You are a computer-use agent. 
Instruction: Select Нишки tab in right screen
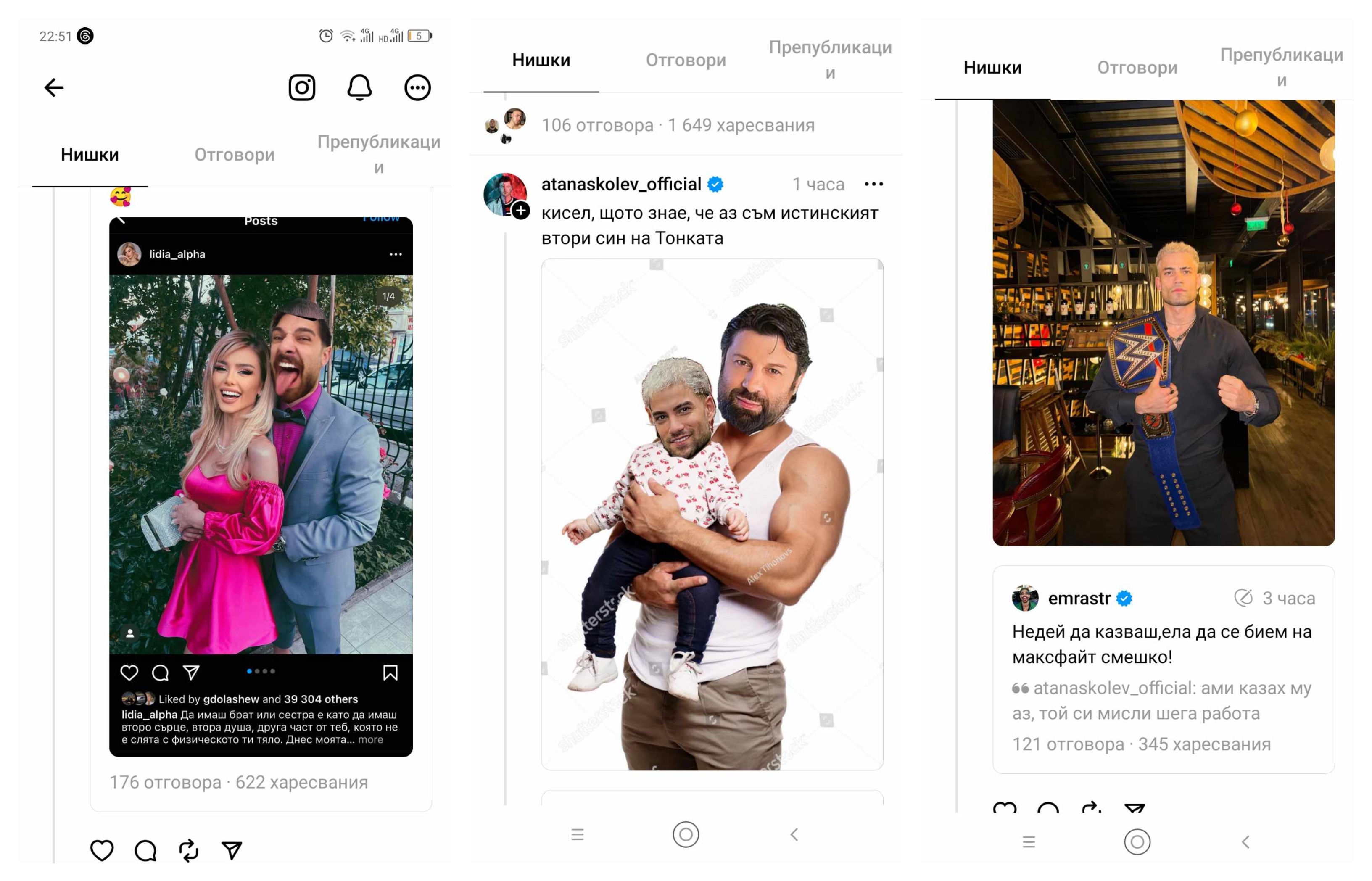tap(992, 68)
